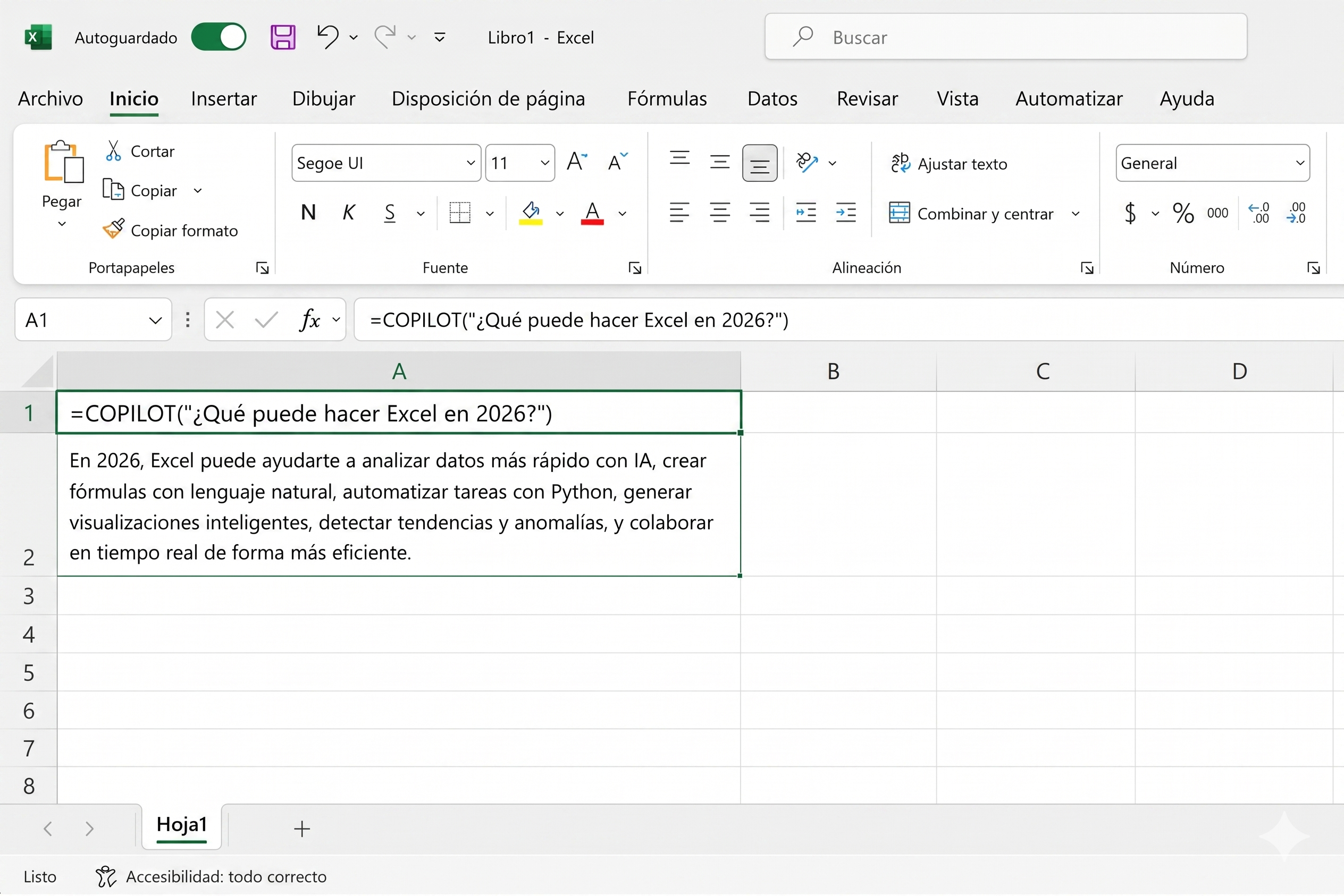Viewport: 1344px width, 896px height.
Task: Toggle Ajustar texto wrapping
Action: [x=949, y=164]
